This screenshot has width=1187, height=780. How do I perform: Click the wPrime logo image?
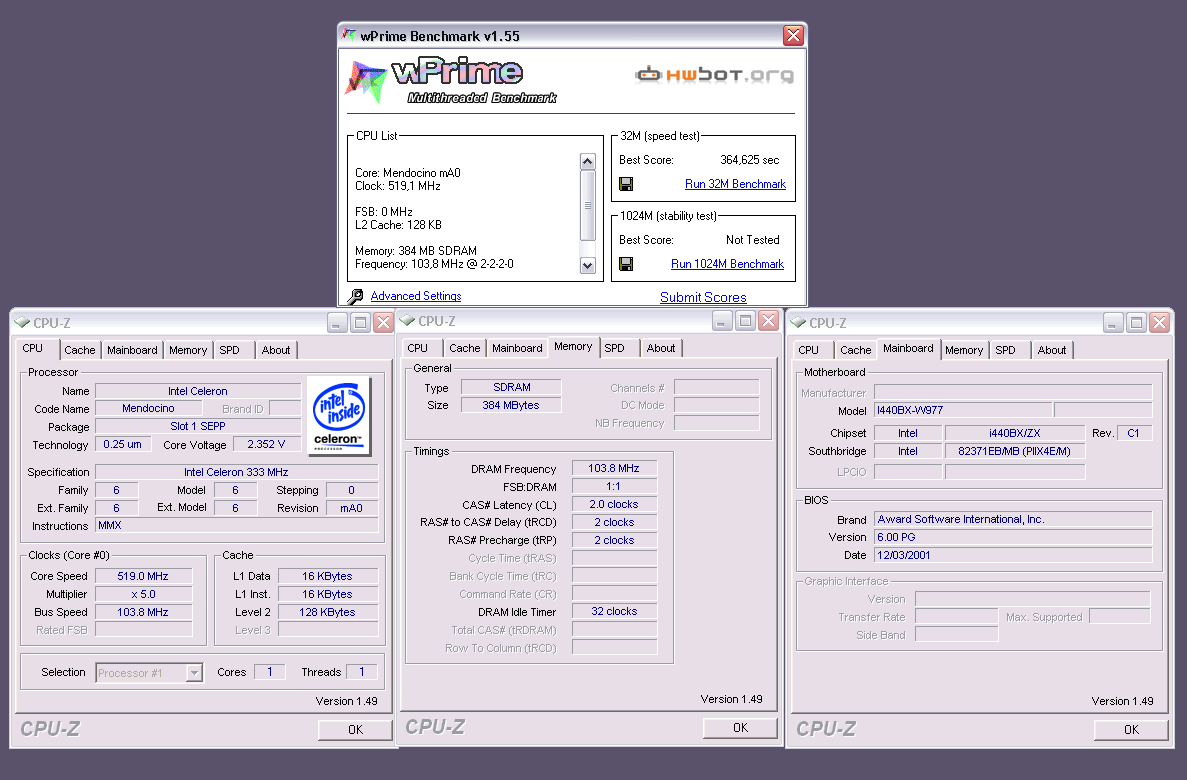pos(451,81)
